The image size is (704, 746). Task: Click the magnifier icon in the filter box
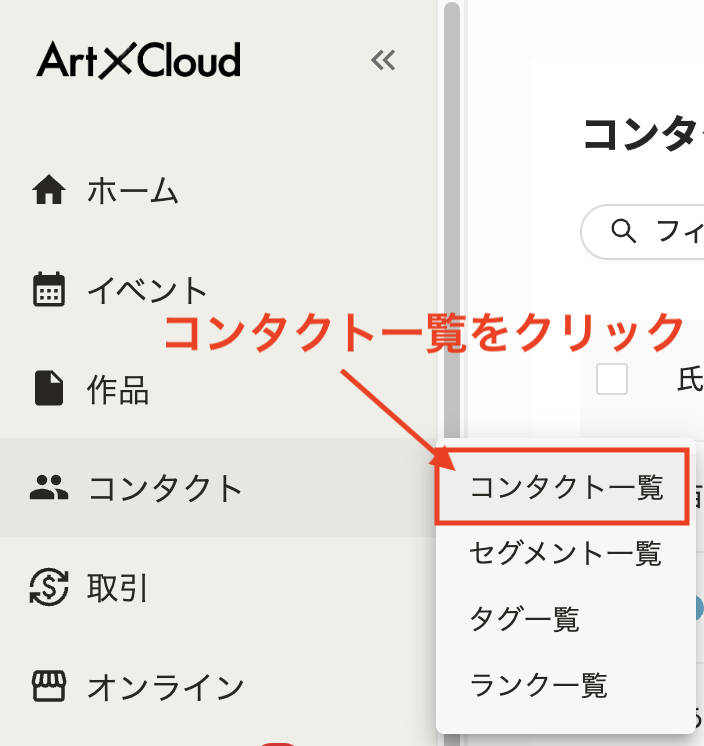tap(624, 232)
